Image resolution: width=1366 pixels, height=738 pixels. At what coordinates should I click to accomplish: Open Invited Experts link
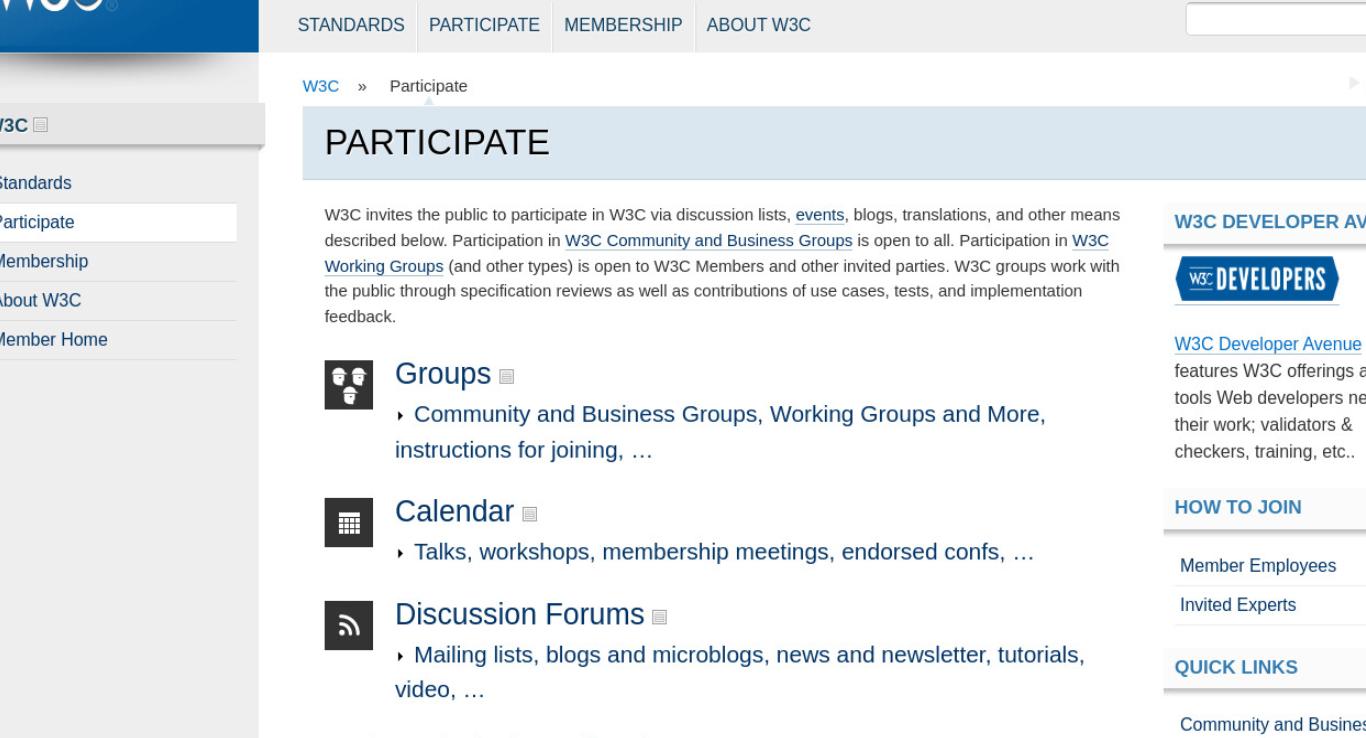pos(1238,605)
